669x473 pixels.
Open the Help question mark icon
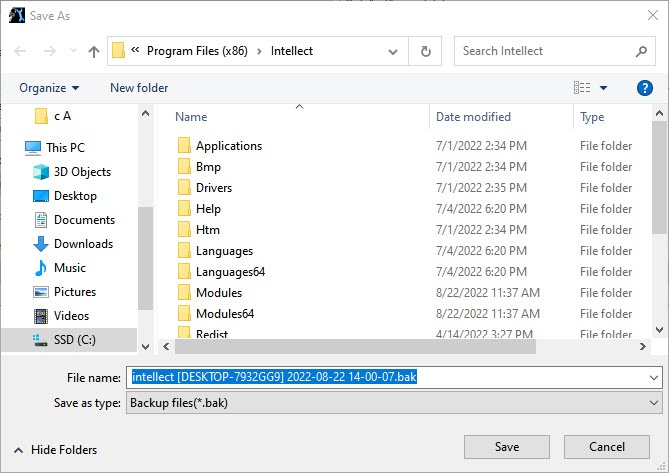644,88
